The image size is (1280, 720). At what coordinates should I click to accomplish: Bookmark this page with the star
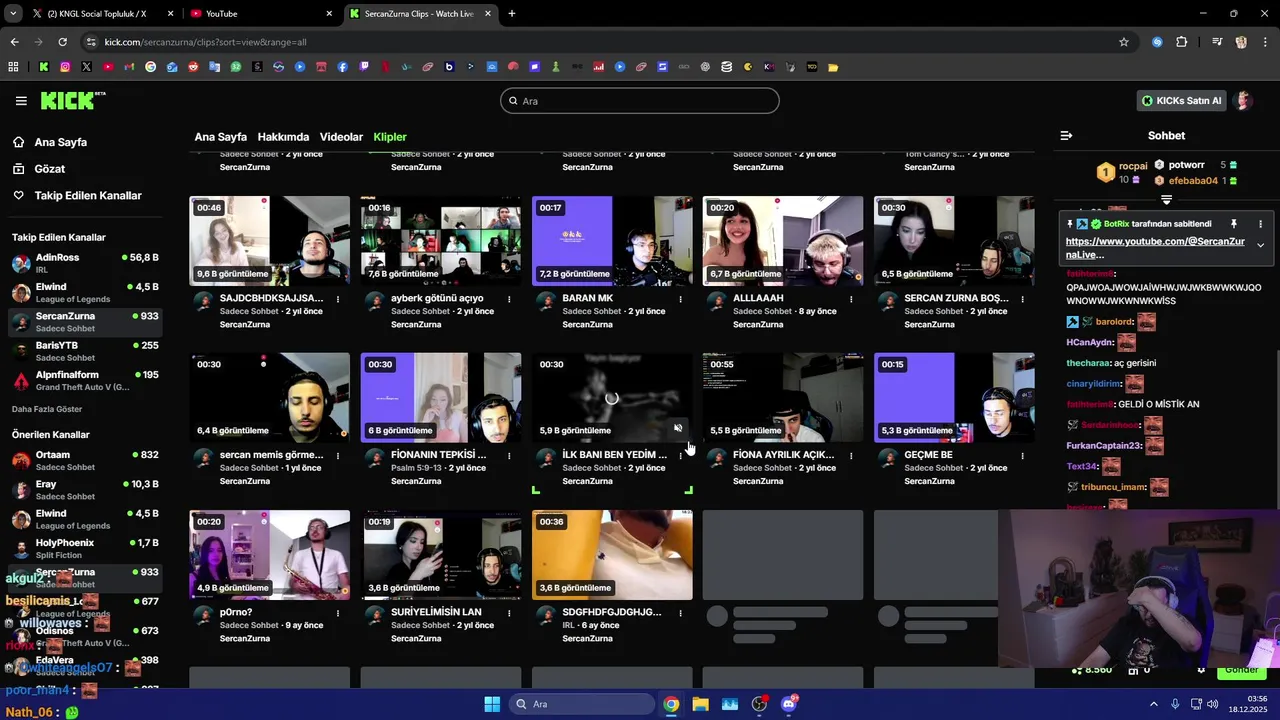[x=1124, y=42]
